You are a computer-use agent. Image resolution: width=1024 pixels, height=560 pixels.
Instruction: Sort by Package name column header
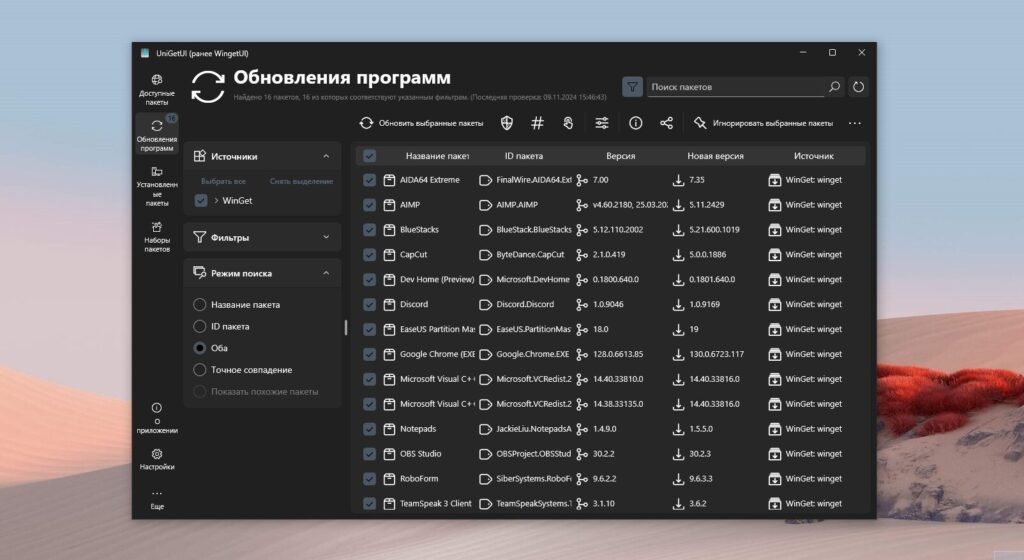437,156
